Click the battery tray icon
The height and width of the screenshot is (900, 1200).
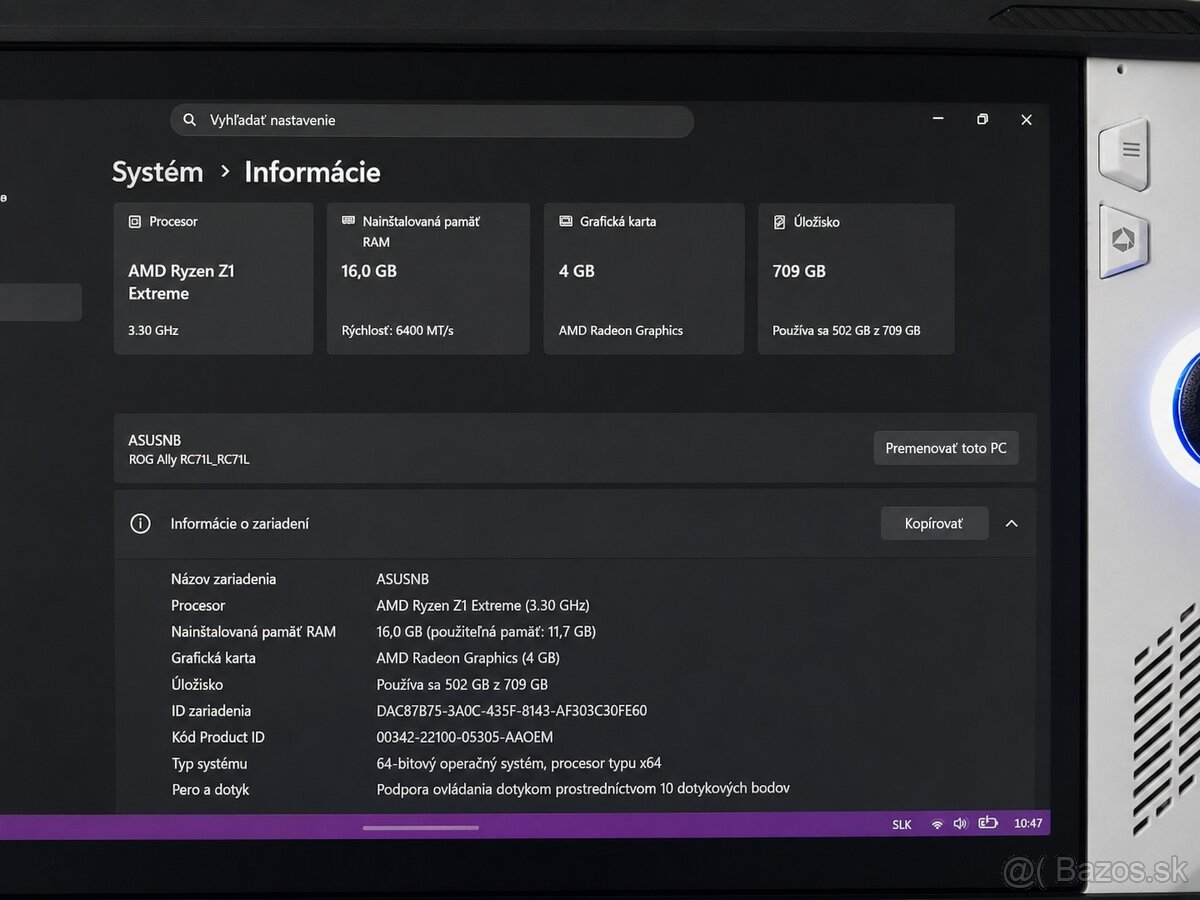[x=988, y=823]
